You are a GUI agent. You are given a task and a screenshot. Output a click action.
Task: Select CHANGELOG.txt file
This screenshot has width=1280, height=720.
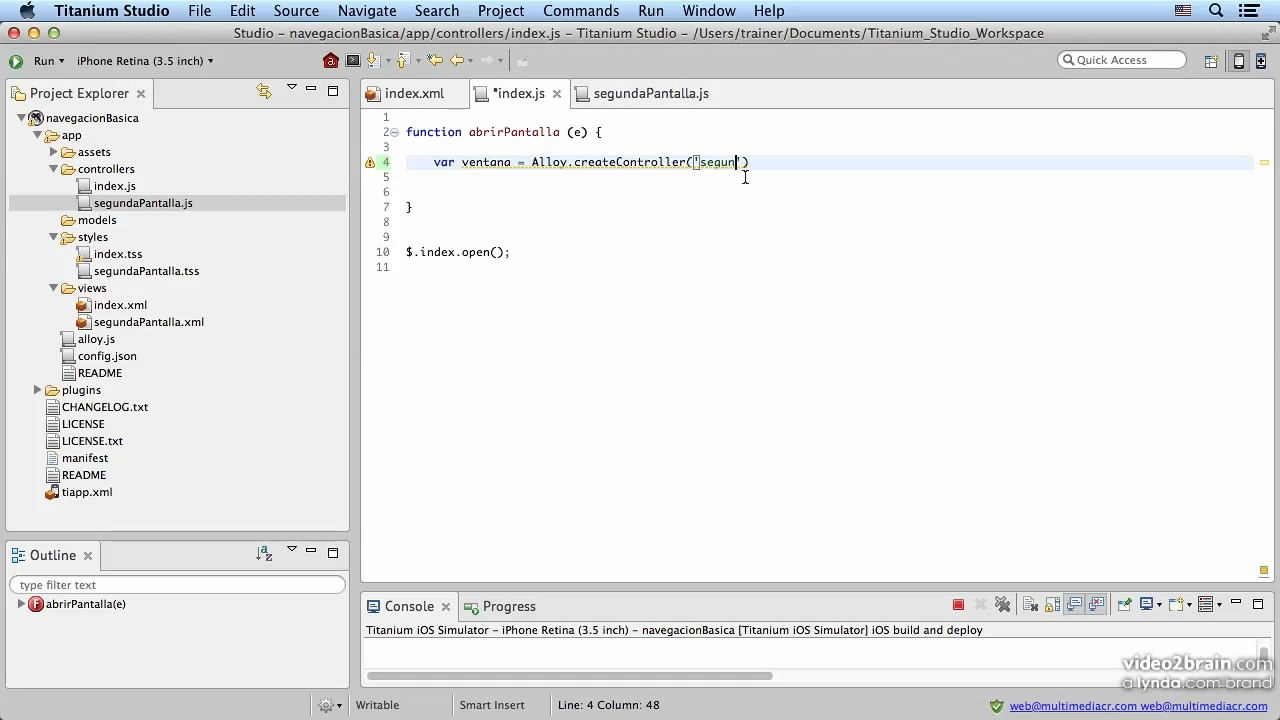point(105,407)
